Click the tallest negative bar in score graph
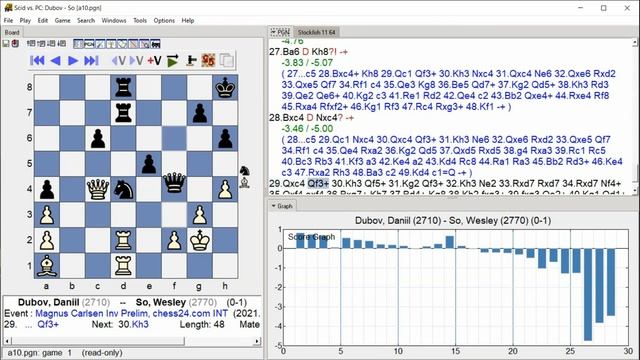640x360 pixels. click(588, 294)
